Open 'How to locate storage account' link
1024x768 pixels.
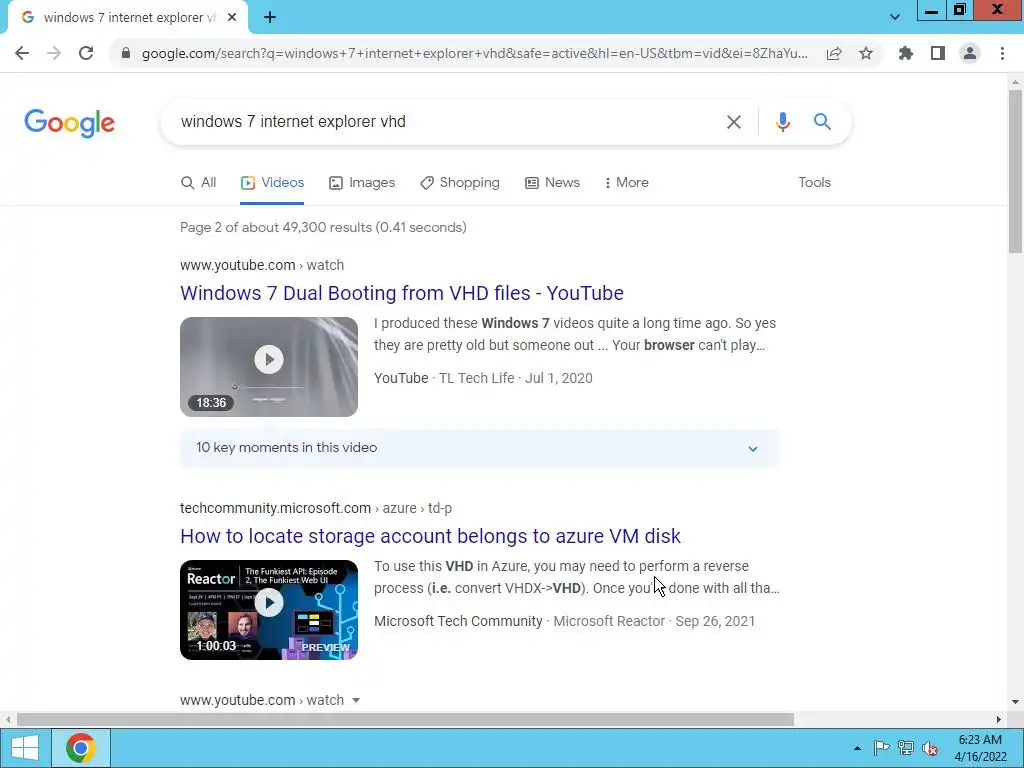[x=430, y=536]
